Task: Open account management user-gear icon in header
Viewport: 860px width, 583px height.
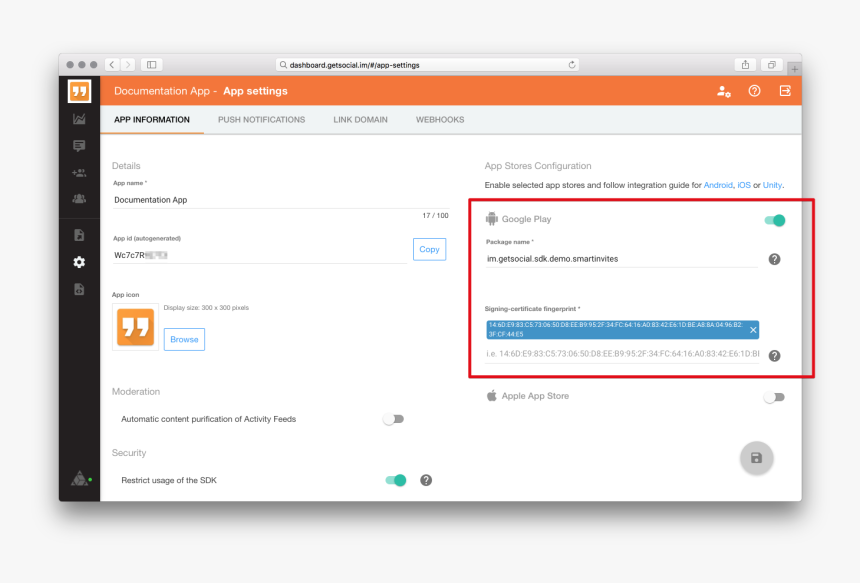Action: pos(723,91)
